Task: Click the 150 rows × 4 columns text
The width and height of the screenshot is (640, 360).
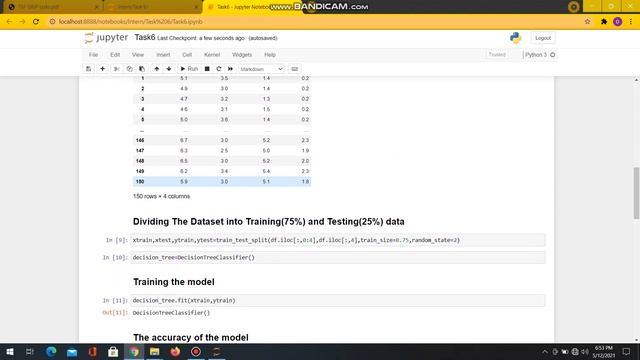Action: tap(161, 196)
